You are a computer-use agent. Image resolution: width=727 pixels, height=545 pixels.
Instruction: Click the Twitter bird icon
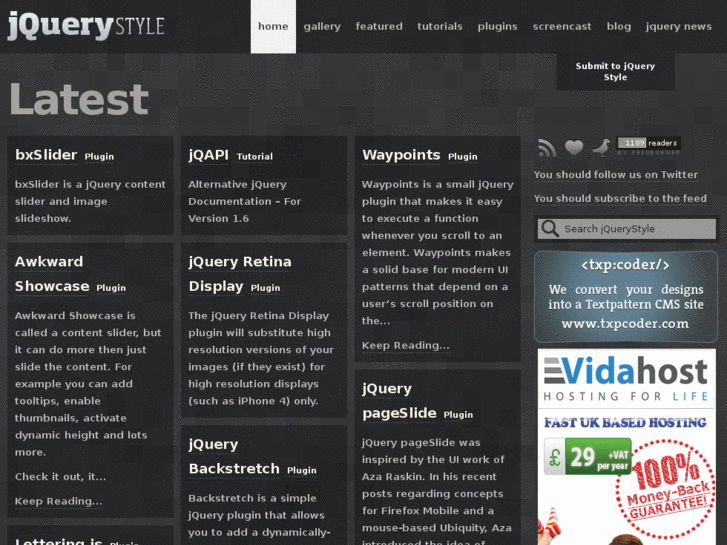coord(601,147)
